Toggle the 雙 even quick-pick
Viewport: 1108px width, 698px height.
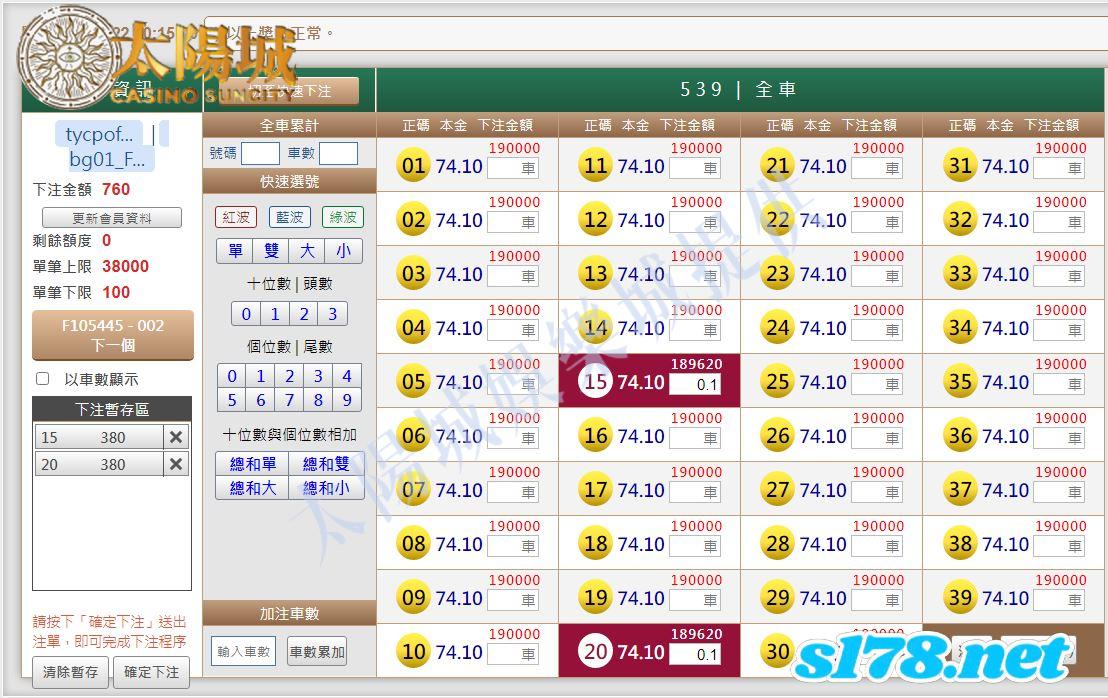[271, 251]
